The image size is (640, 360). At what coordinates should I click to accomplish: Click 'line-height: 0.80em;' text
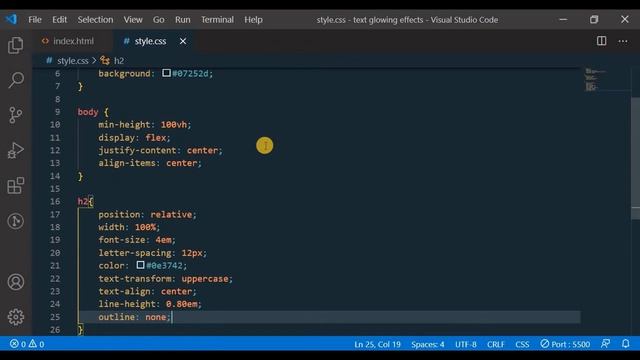(150, 304)
